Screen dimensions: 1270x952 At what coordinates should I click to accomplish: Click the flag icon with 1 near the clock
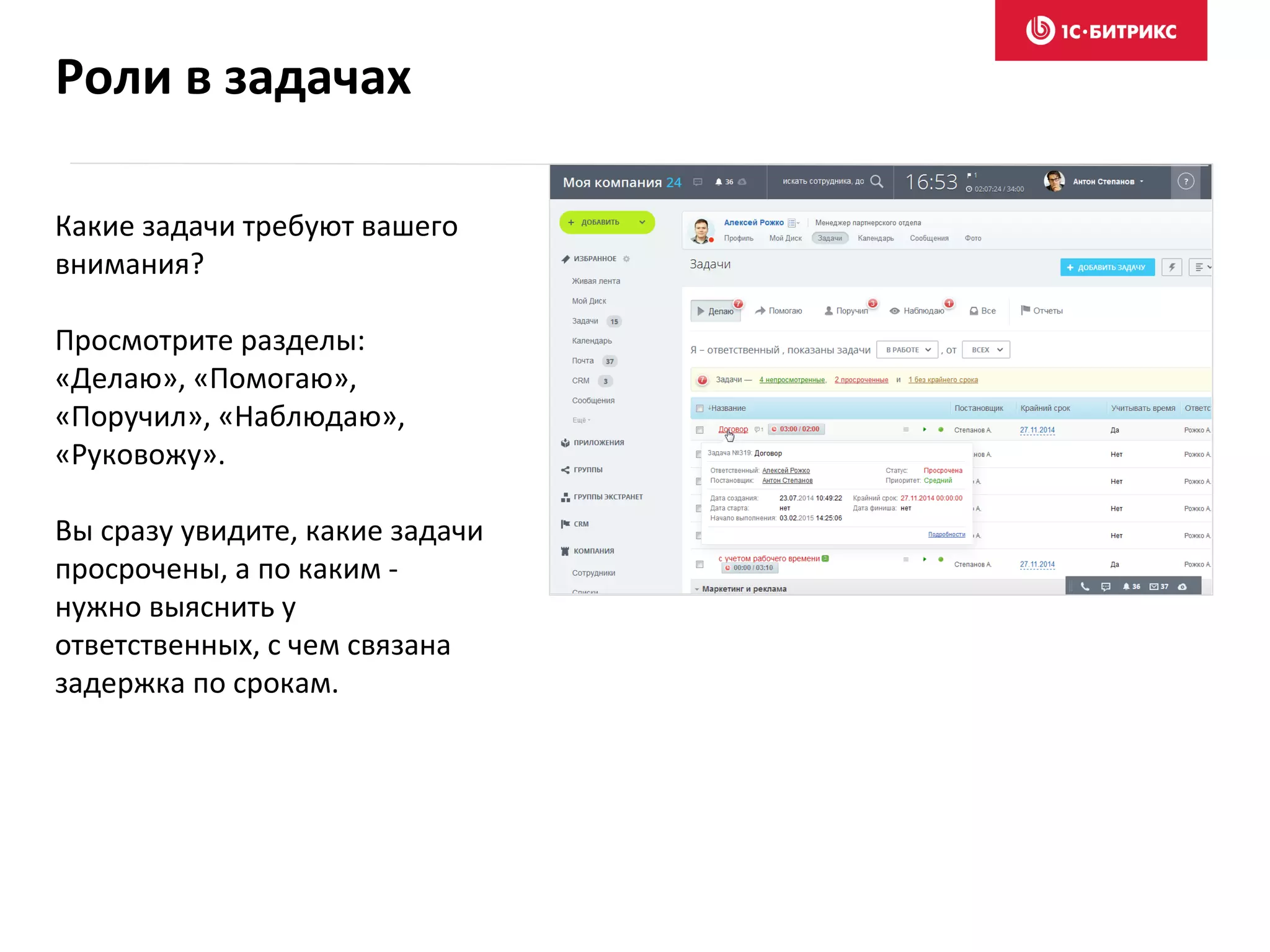coord(972,175)
